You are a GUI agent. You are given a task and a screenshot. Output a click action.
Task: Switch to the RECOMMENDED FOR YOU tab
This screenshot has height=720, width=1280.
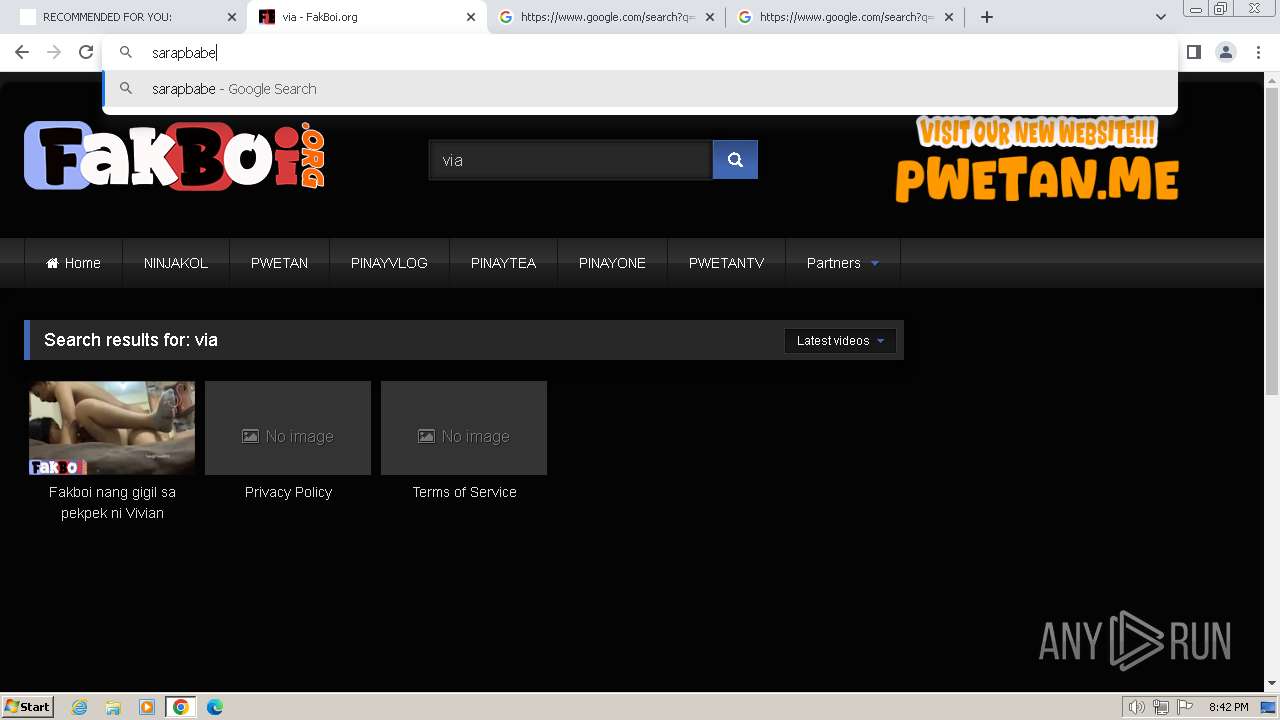point(118,17)
